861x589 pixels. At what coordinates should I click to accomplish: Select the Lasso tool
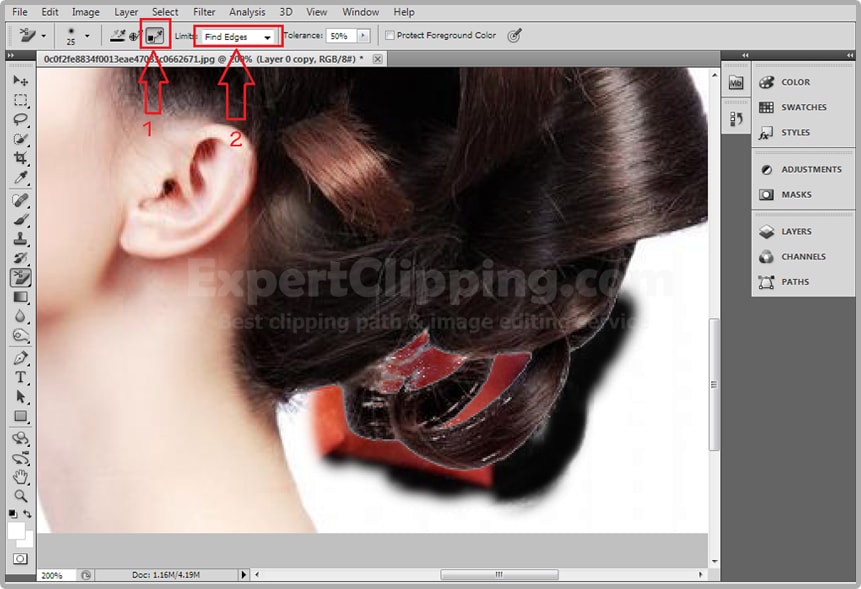pos(20,120)
